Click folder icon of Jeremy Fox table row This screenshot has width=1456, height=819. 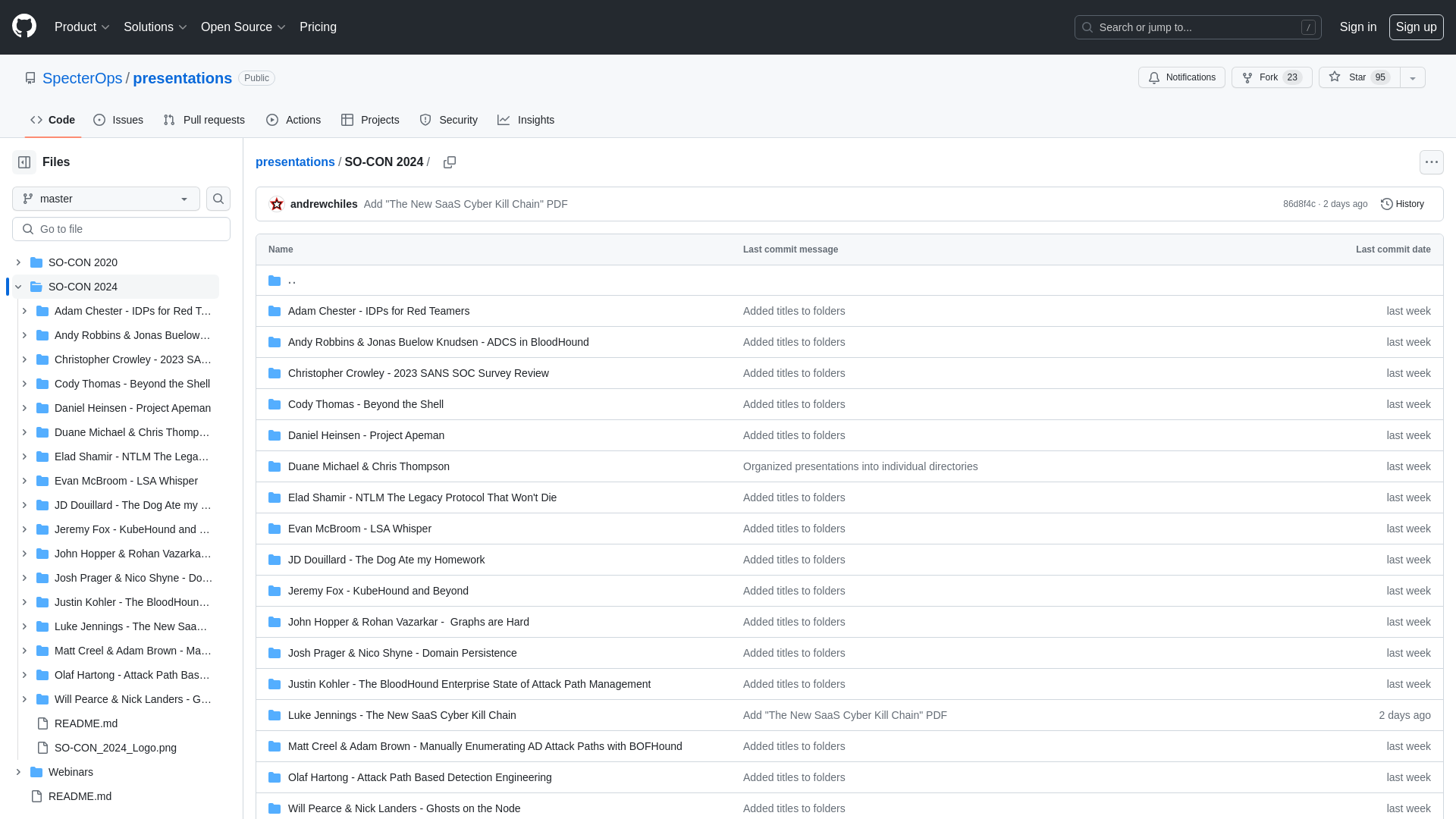pos(275,591)
